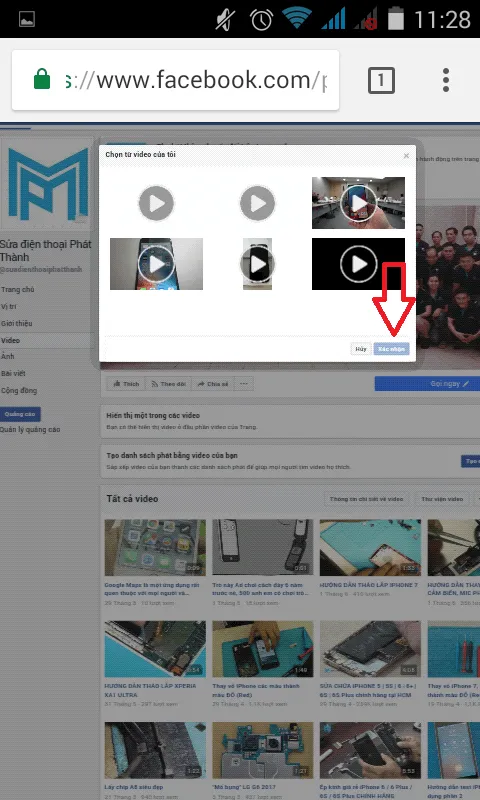Open Vị trí in page sidebar
Image resolution: width=480 pixels, height=800 pixels.
[x=9, y=306]
